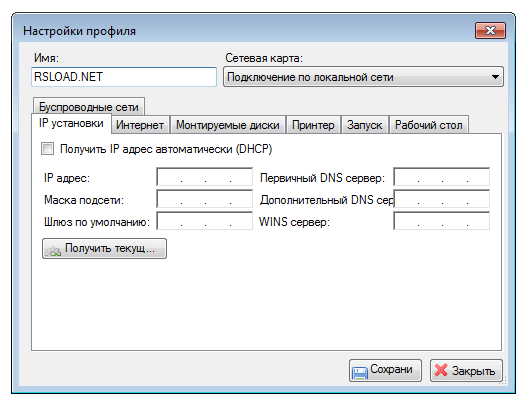This screenshot has width=527, height=397.
Task: Select the IP установки tab
Action: click(71, 123)
